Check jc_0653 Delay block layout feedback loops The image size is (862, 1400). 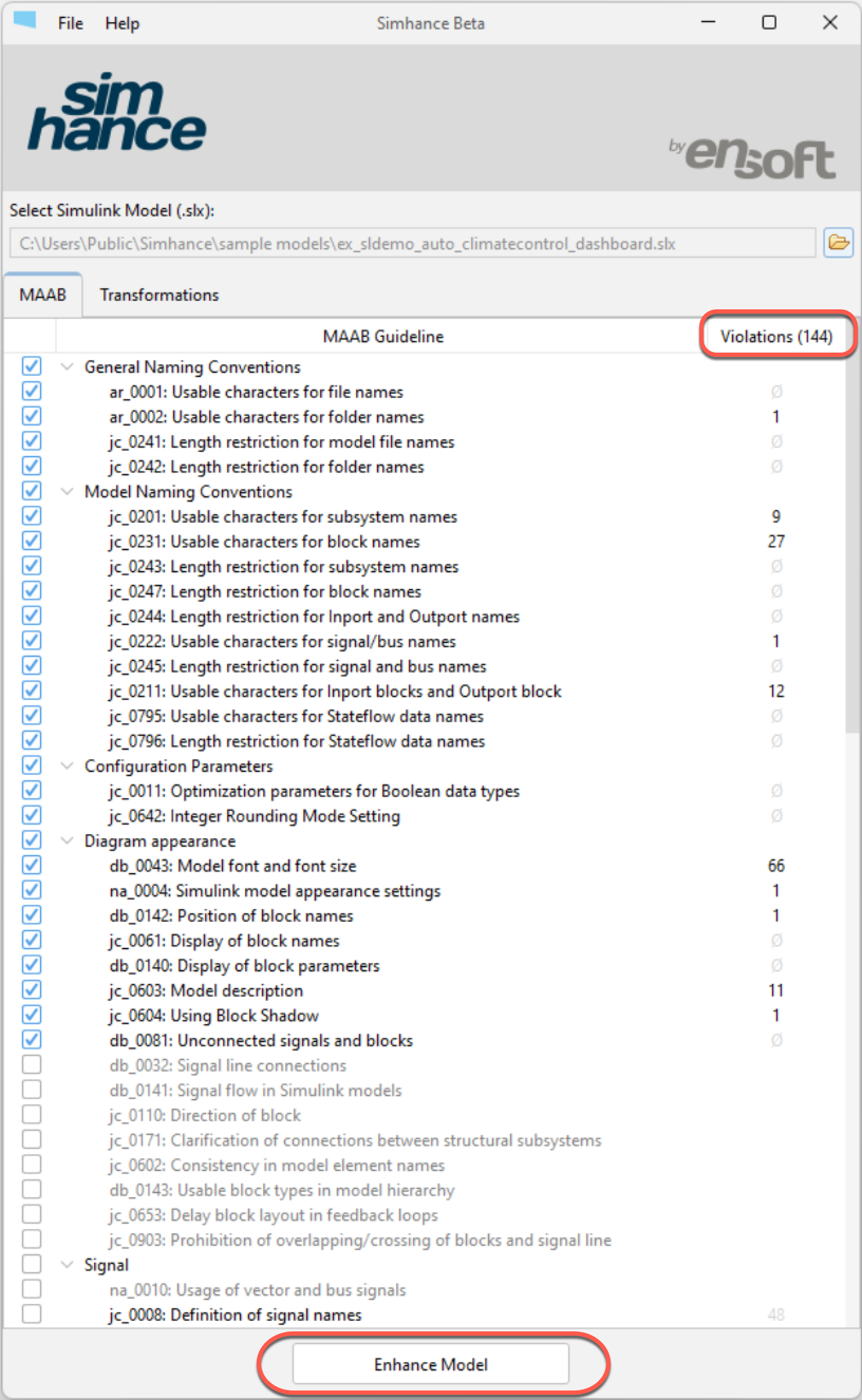[32, 1214]
